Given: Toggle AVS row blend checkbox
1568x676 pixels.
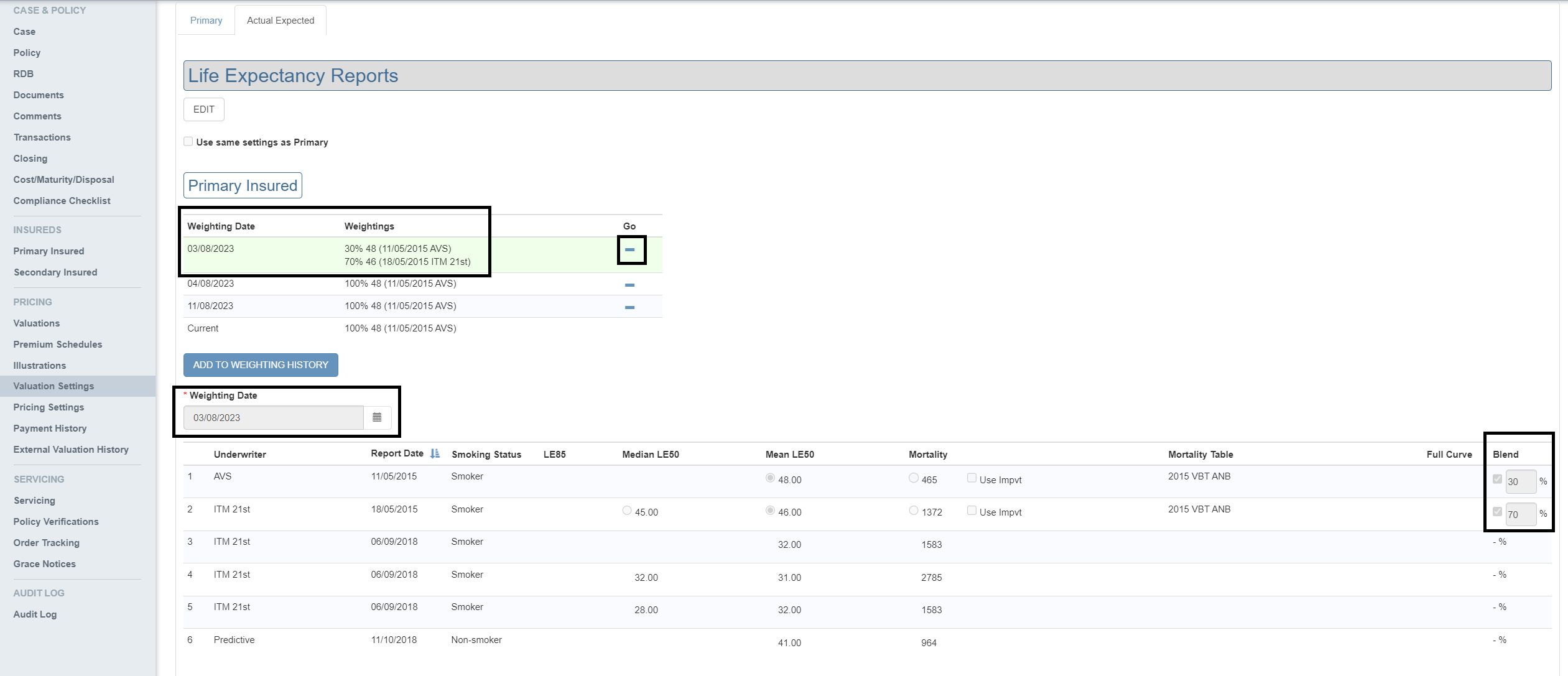Looking at the screenshot, I should tap(1497, 479).
